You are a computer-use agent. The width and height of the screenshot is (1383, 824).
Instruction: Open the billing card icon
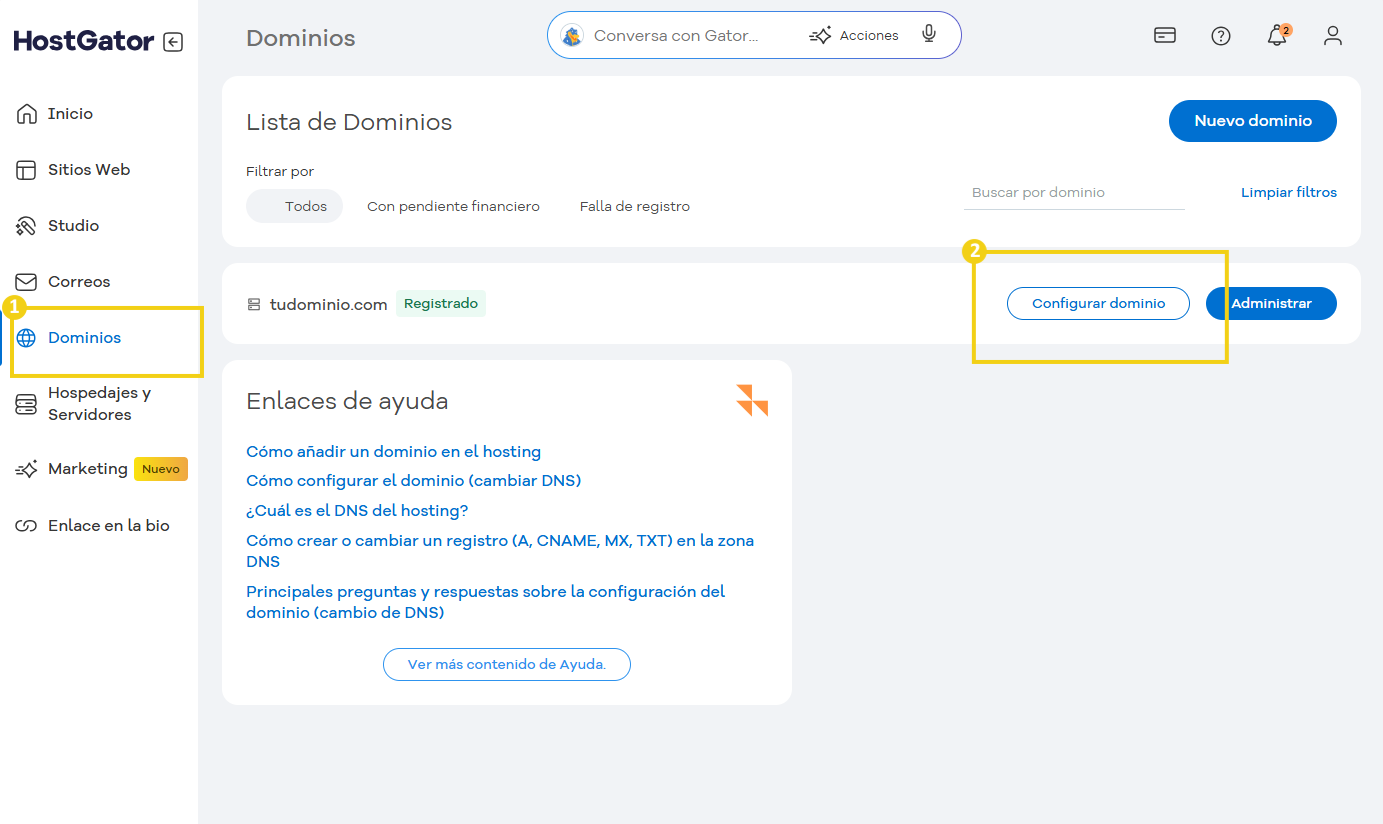pyautogui.click(x=1164, y=36)
